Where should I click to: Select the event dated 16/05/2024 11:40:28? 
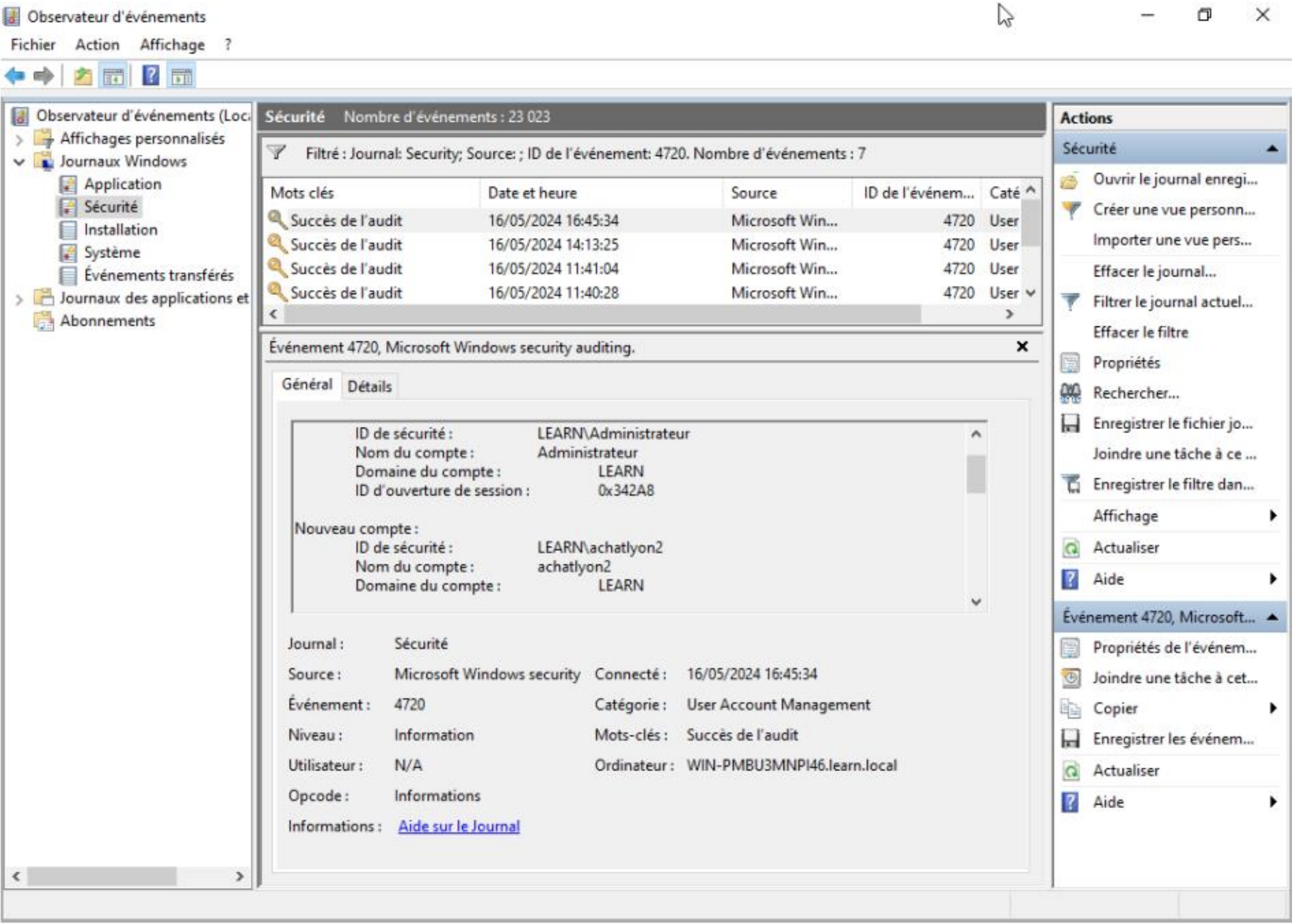coord(642,293)
